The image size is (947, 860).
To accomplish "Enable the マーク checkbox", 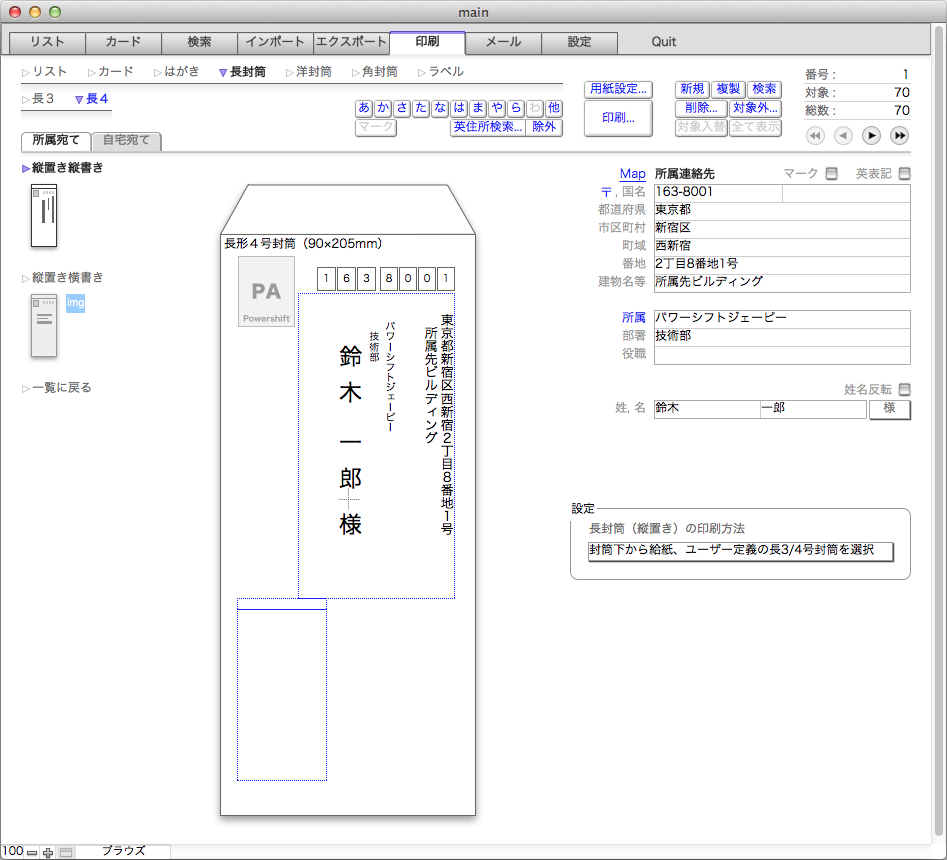I will (x=831, y=174).
